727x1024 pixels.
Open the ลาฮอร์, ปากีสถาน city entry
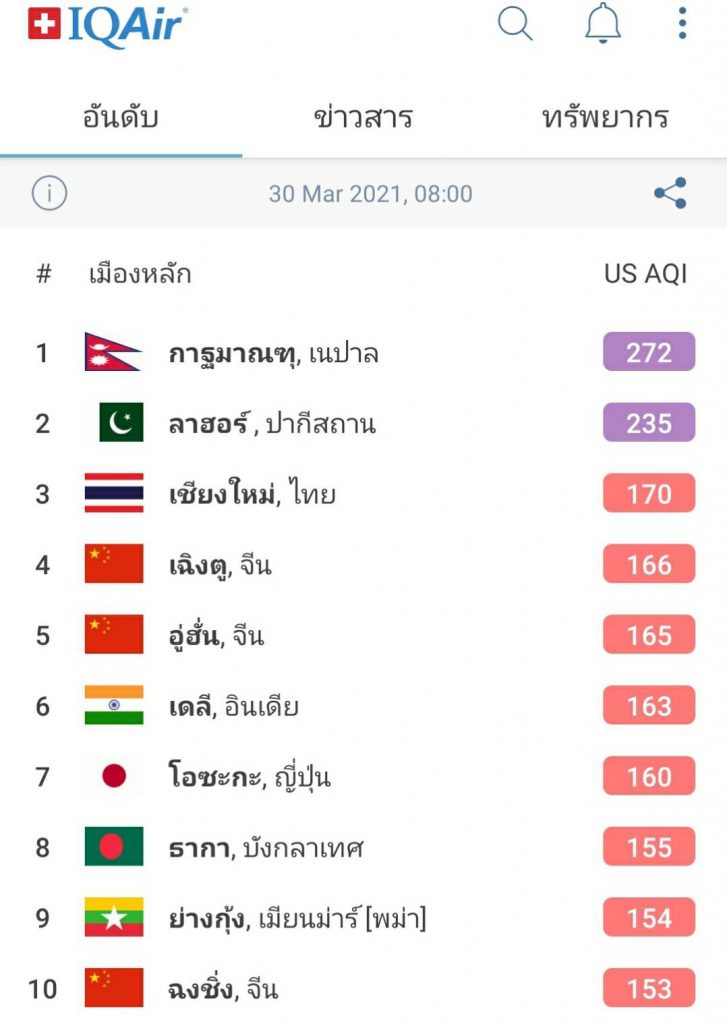272,424
